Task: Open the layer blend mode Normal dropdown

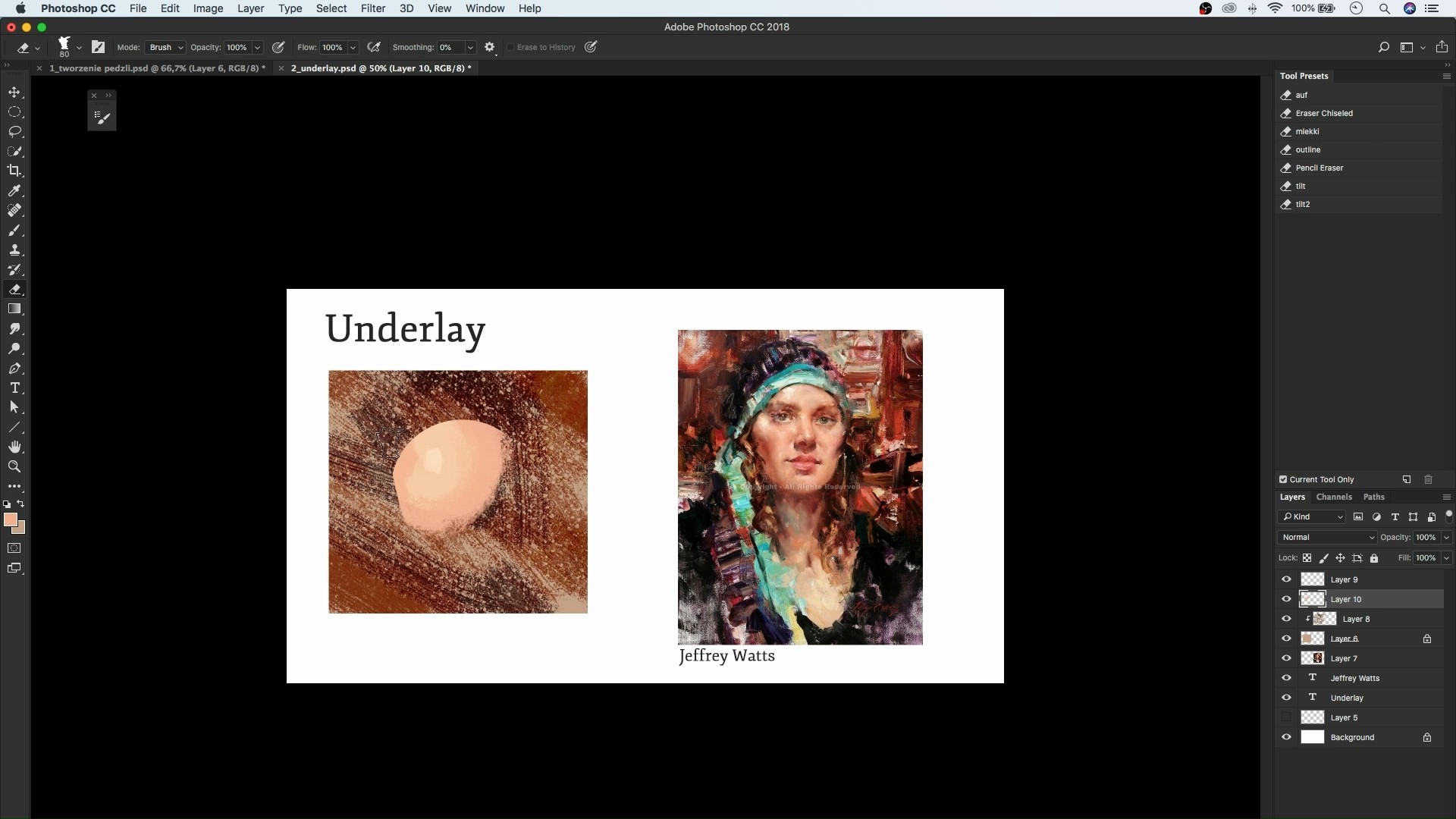Action: (1327, 537)
